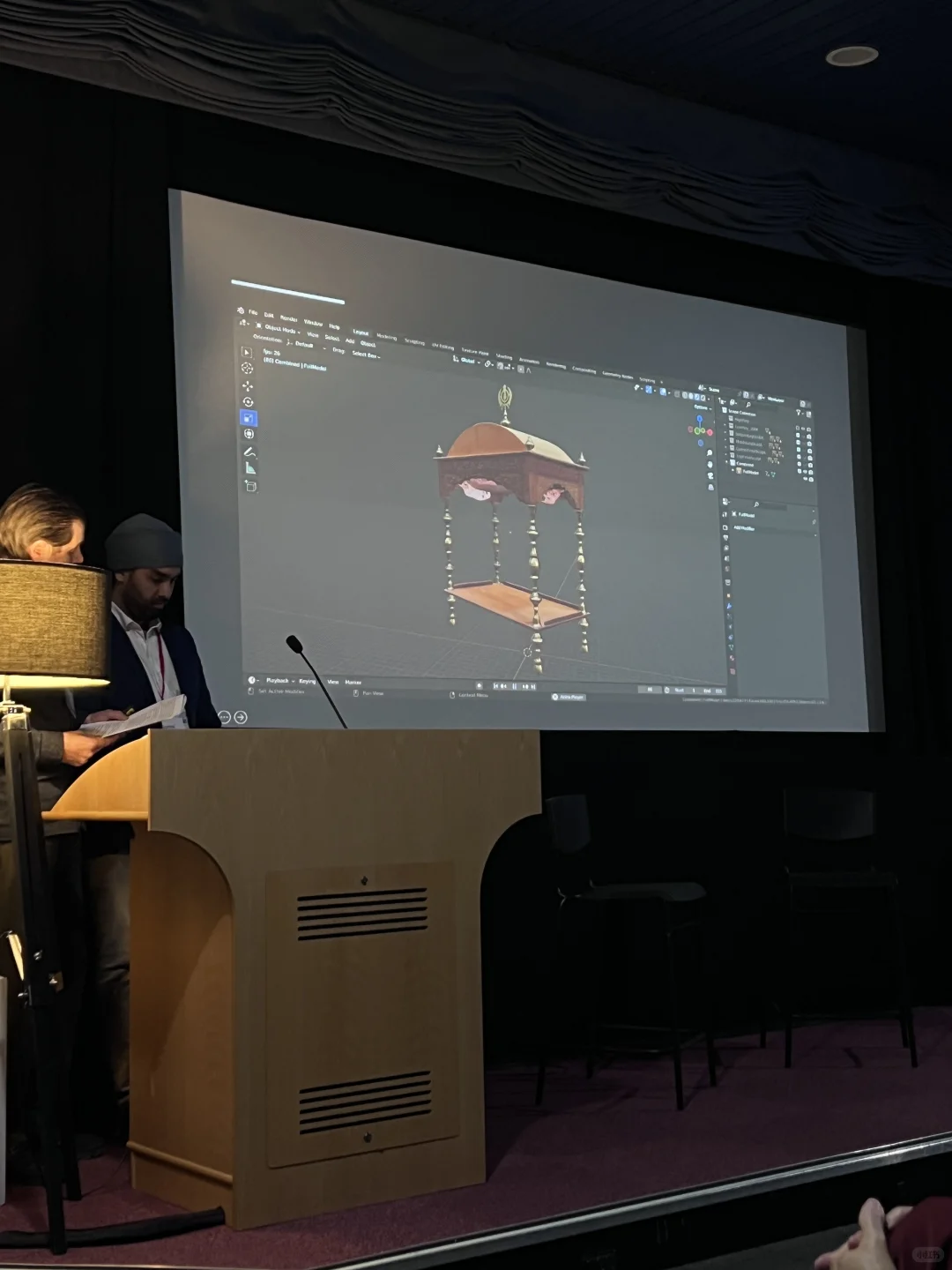Viewport: 952px width, 1270px height.
Task: Jump to the last frame
Action: [x=534, y=687]
